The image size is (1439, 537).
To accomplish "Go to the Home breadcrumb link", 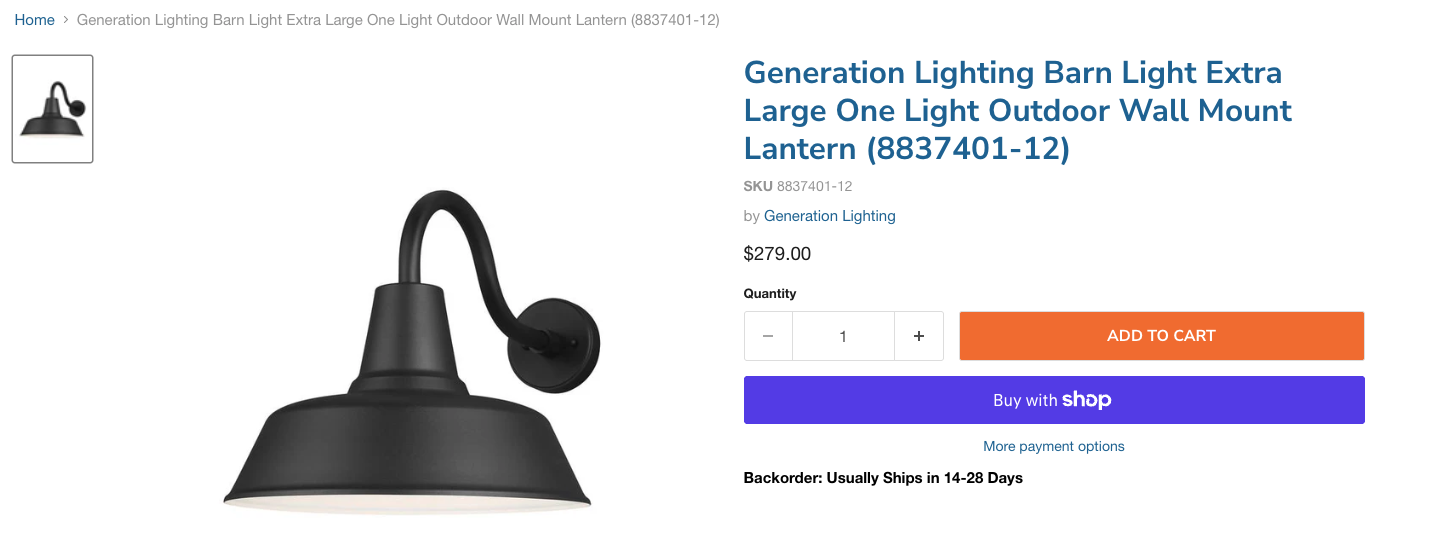I will 34,20.
